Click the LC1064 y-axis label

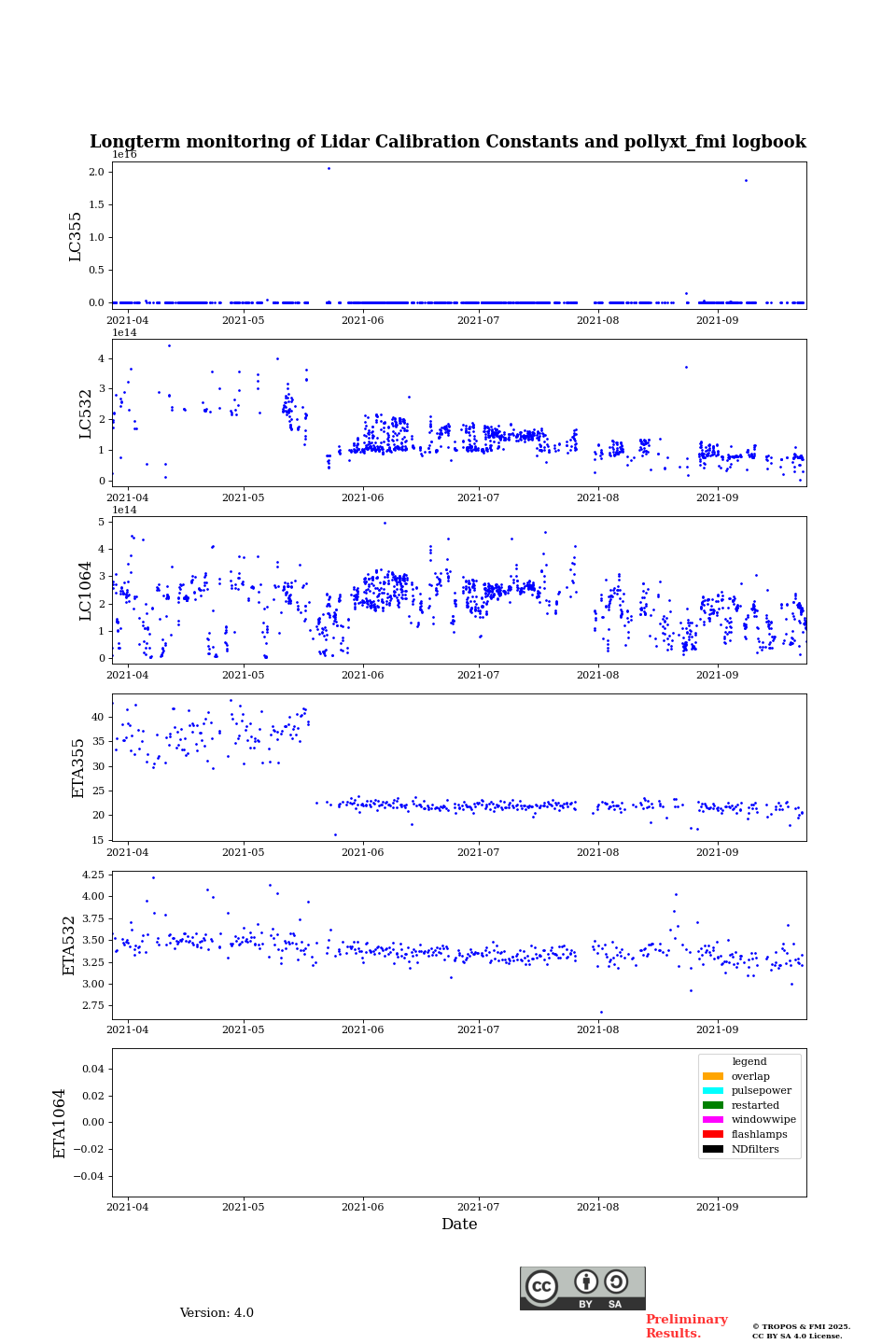pos(86,591)
